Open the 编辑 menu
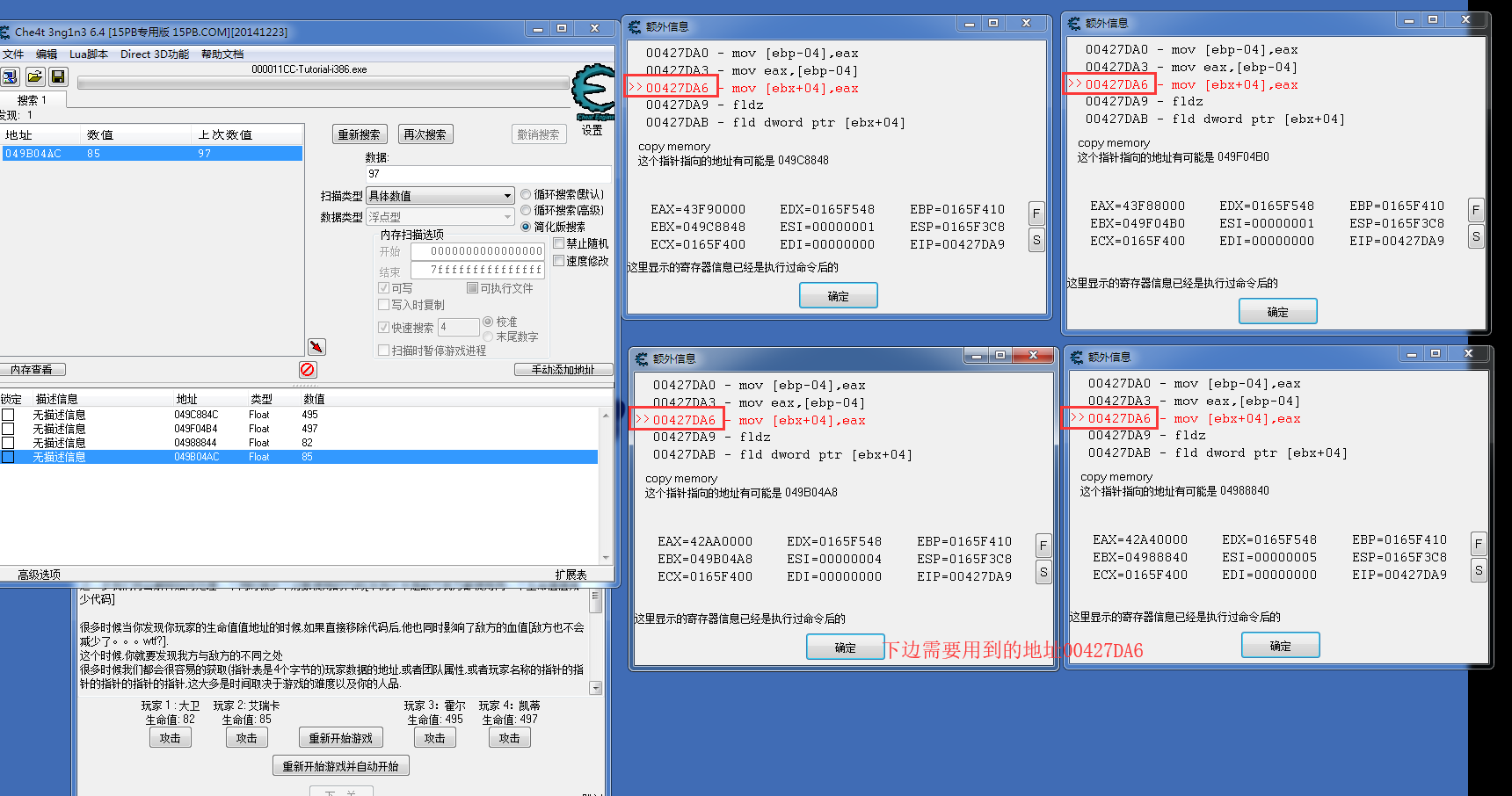1512x796 pixels. point(47,54)
